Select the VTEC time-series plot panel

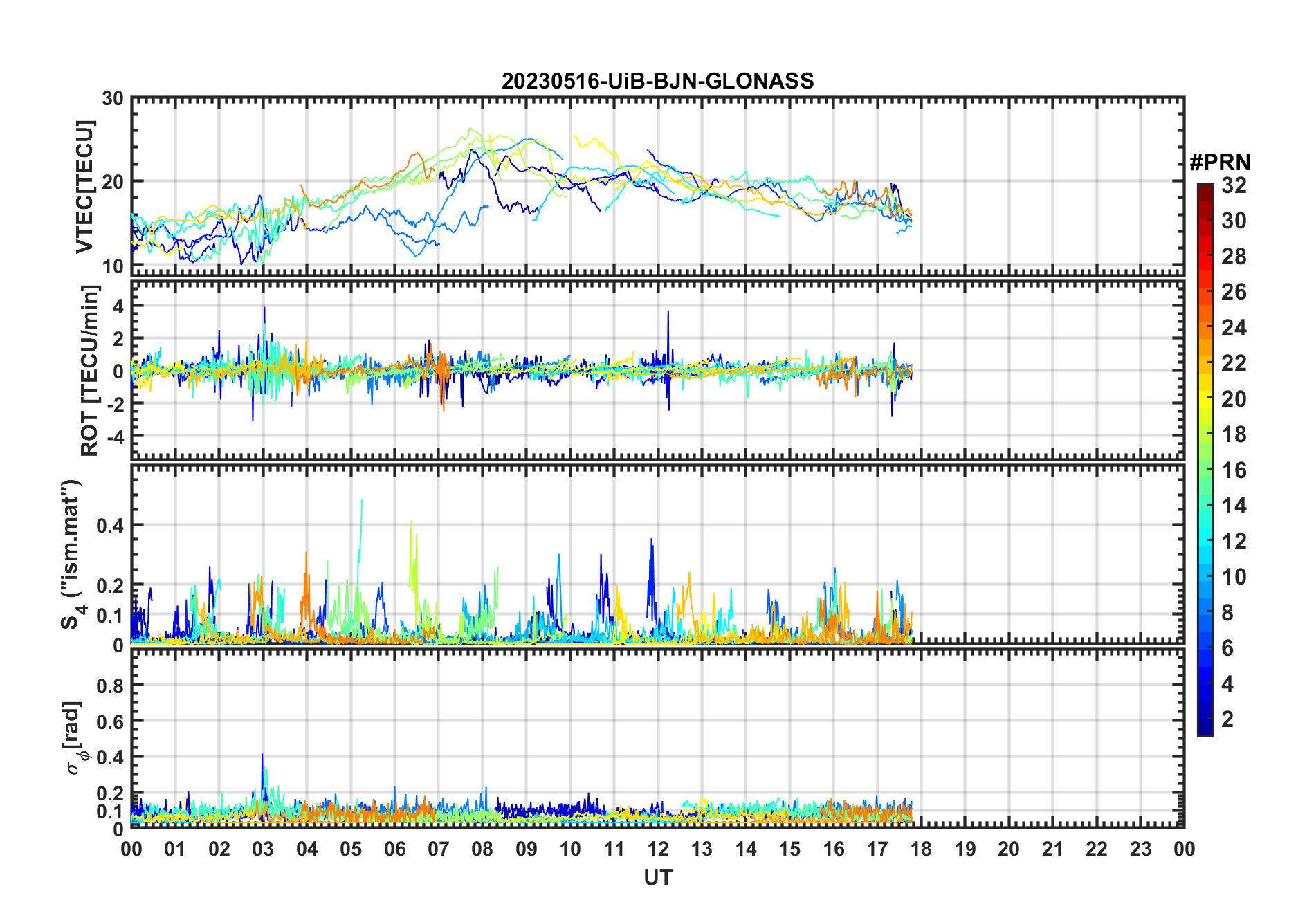pos(657,187)
